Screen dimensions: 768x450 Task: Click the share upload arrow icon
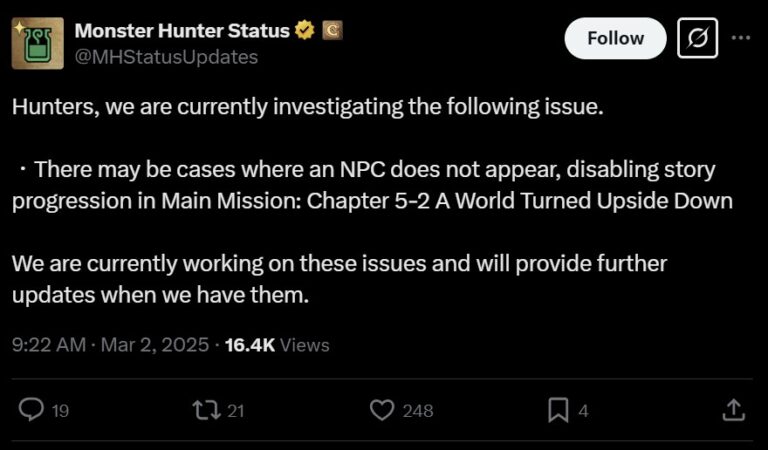click(733, 409)
